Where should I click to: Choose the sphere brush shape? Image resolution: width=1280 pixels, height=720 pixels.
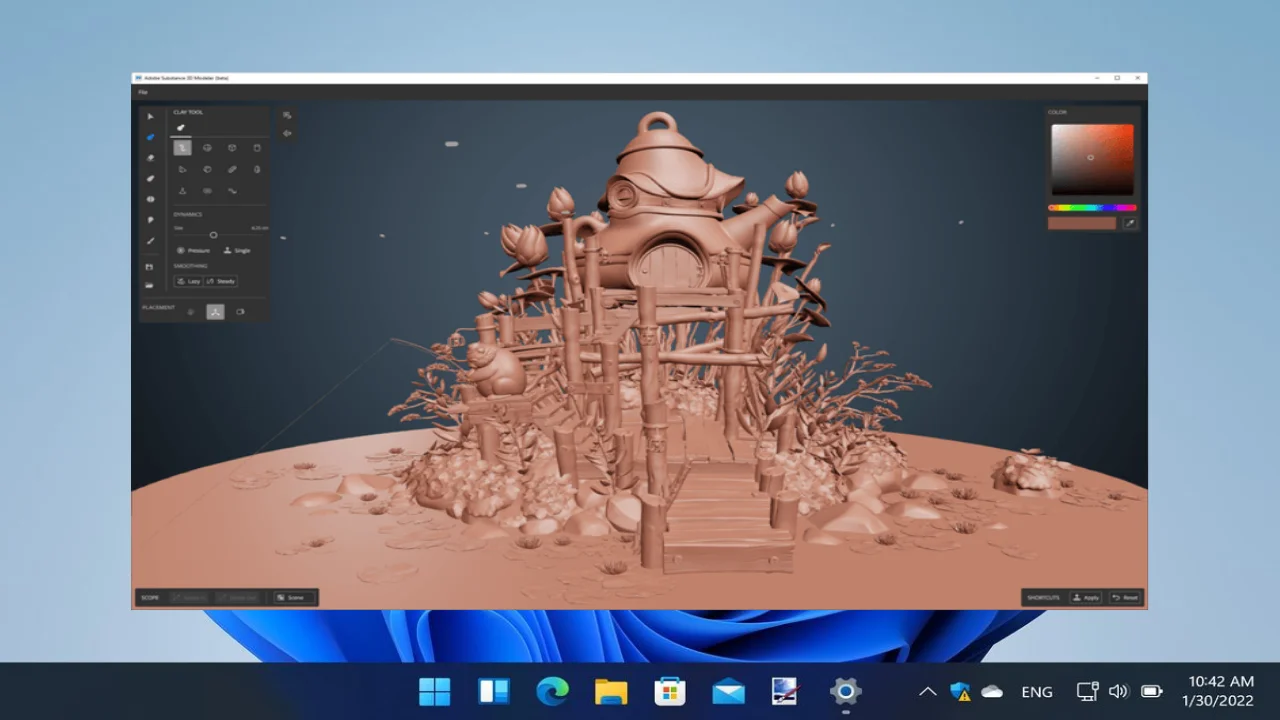pos(207,148)
